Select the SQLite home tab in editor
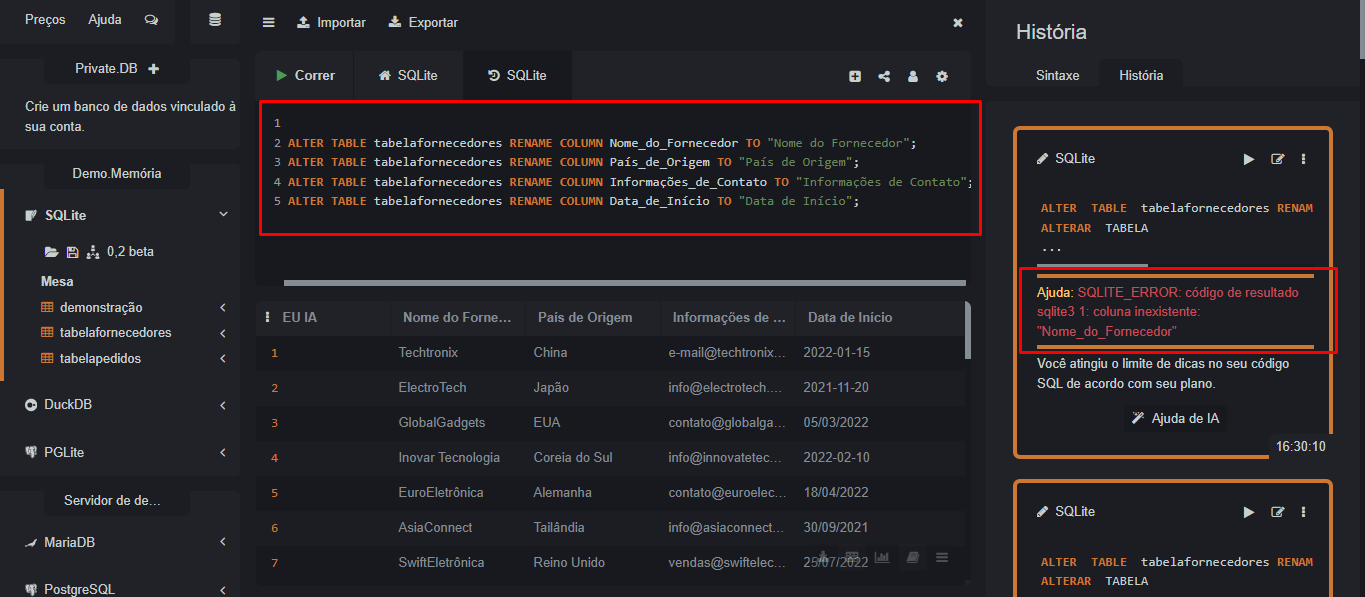This screenshot has width=1365, height=597. click(x=408, y=76)
